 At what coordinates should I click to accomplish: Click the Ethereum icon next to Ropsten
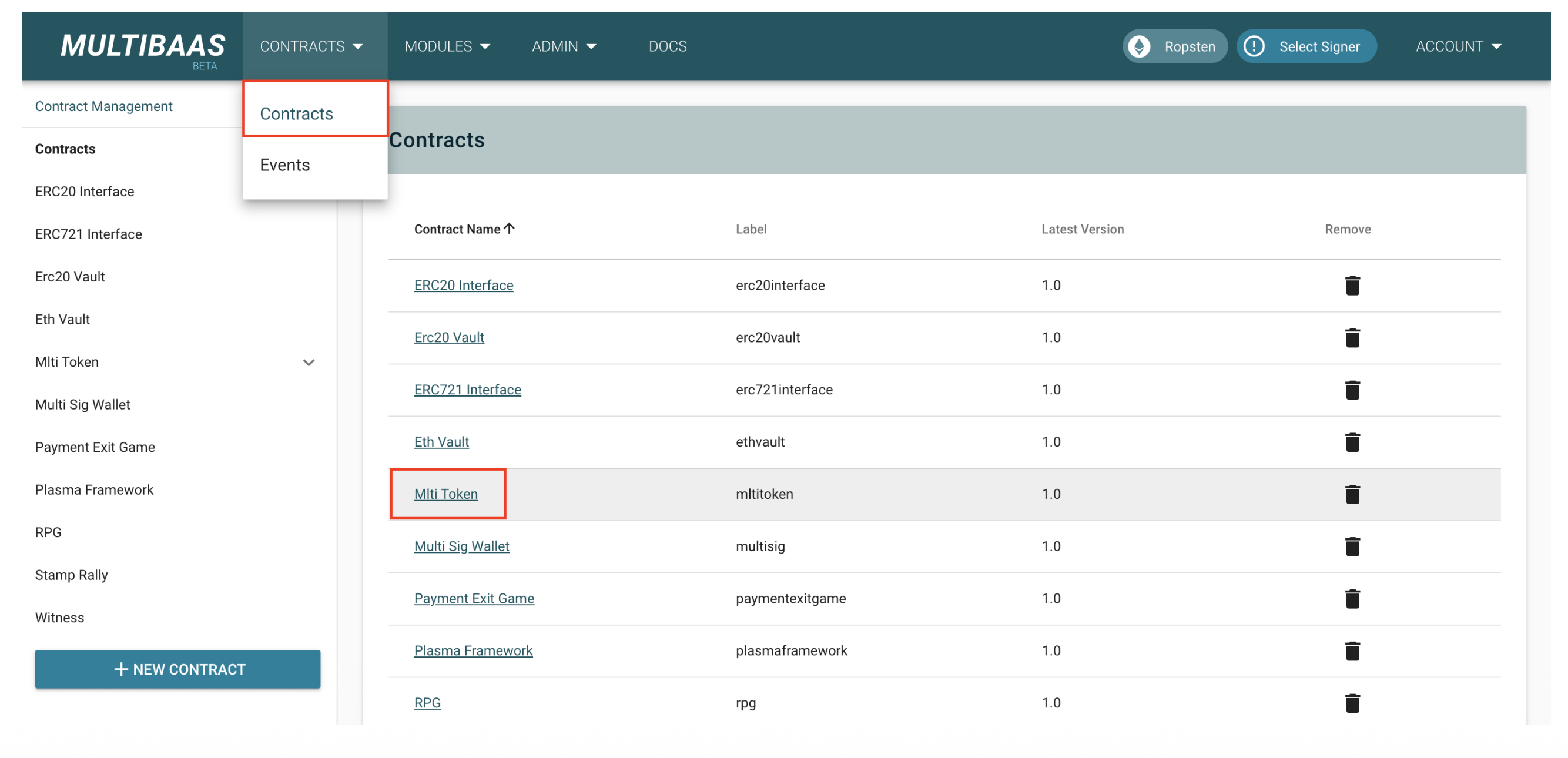1139,46
